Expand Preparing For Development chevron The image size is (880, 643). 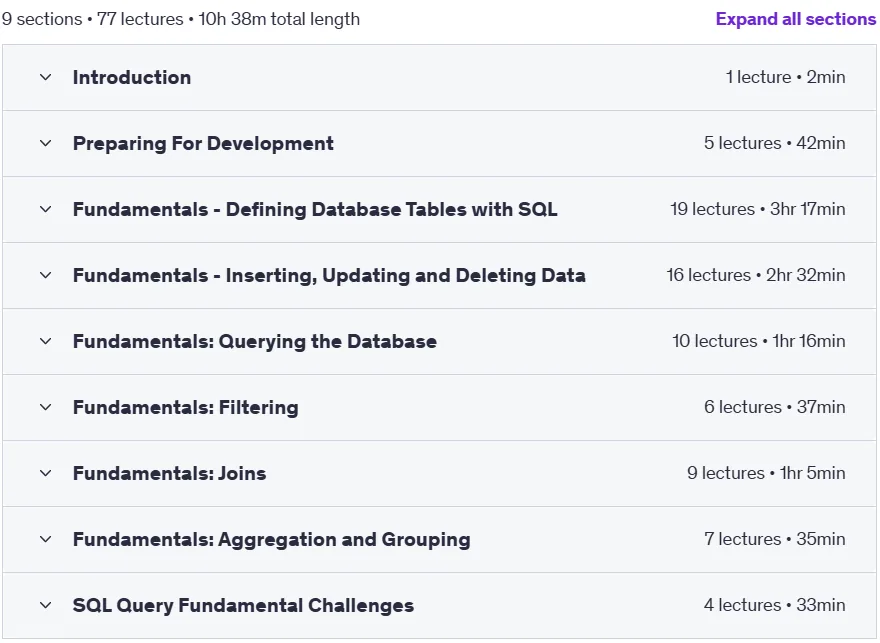coord(45,144)
